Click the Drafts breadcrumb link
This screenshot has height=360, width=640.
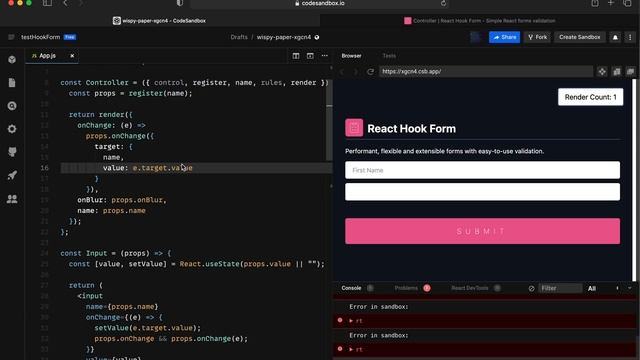coord(239,37)
